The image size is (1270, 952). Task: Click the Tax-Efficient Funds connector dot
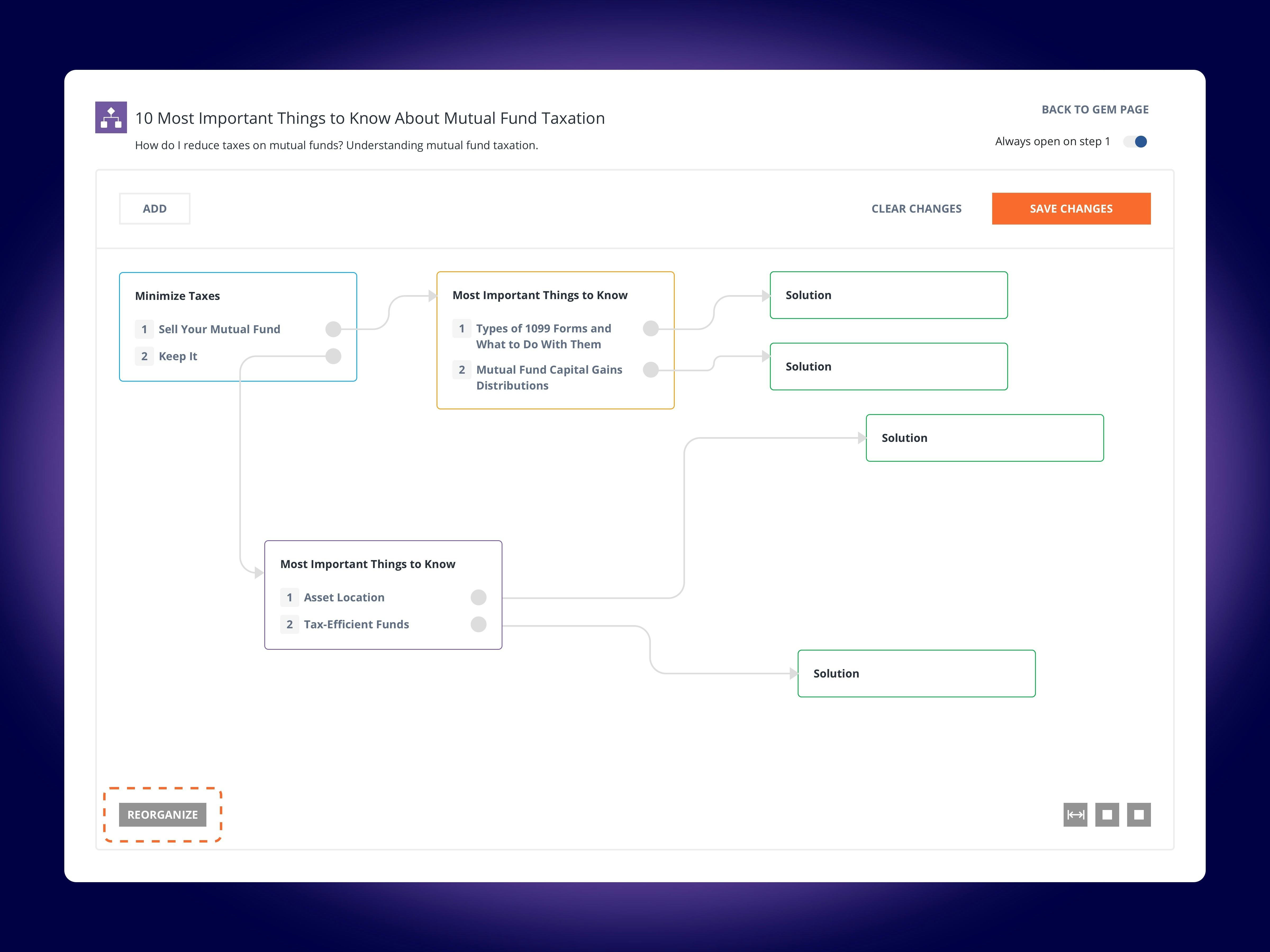[478, 624]
